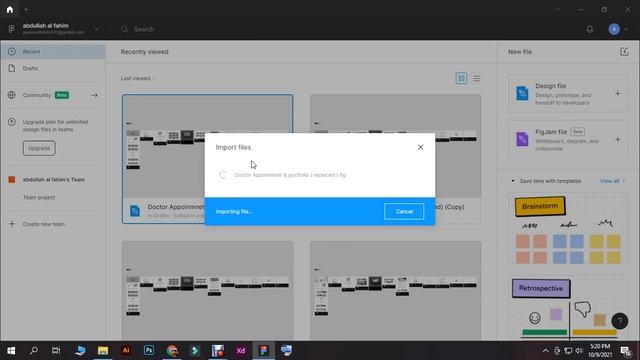
Task: Open Windows taskbar search
Action: pyautogui.click(x=34, y=351)
